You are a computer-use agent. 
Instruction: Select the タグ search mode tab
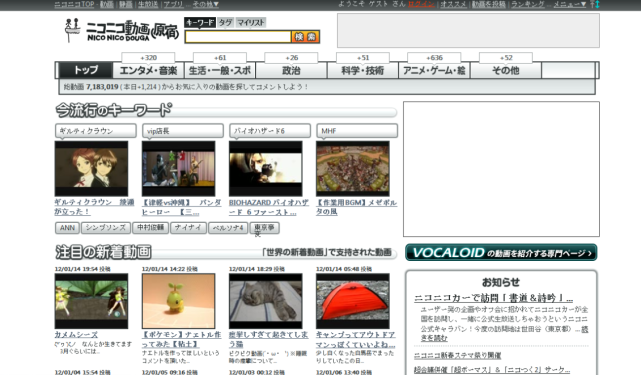coord(225,22)
